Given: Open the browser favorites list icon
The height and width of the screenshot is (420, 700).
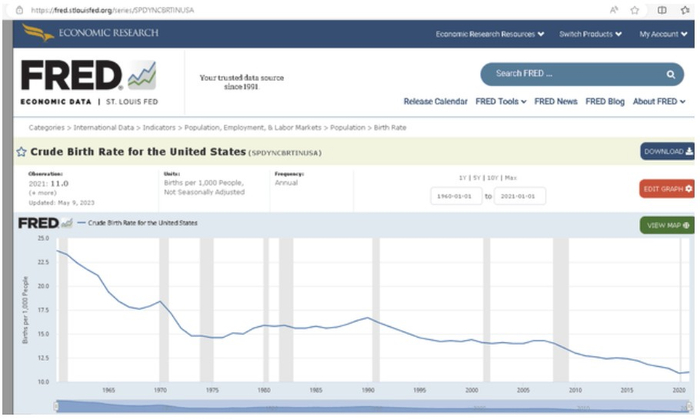Looking at the screenshot, I should [x=685, y=9].
